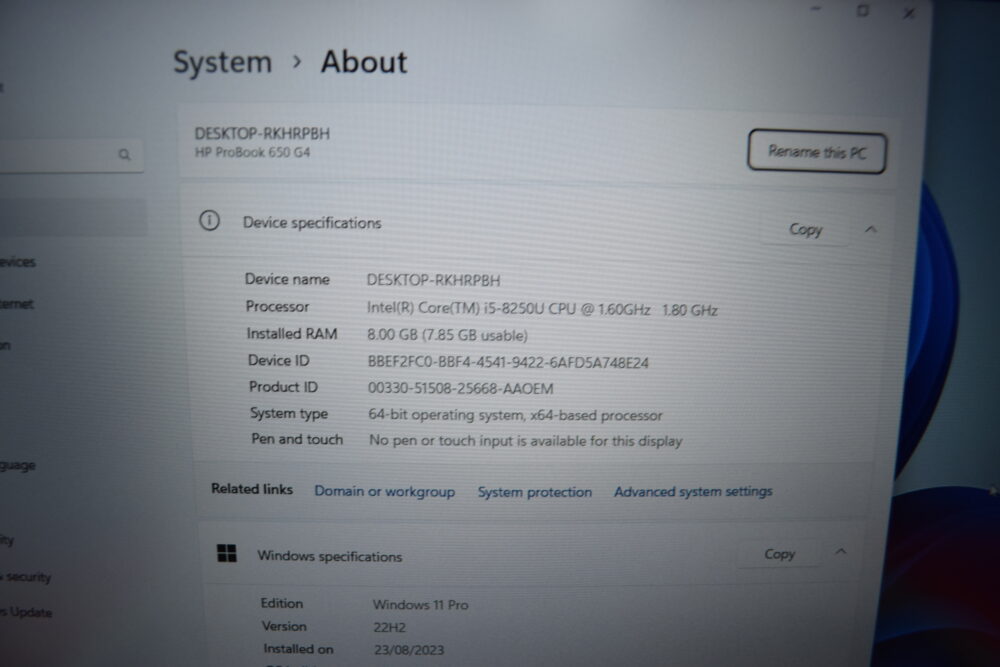Click the System type label
The height and width of the screenshot is (667, 1000).
[x=289, y=414]
